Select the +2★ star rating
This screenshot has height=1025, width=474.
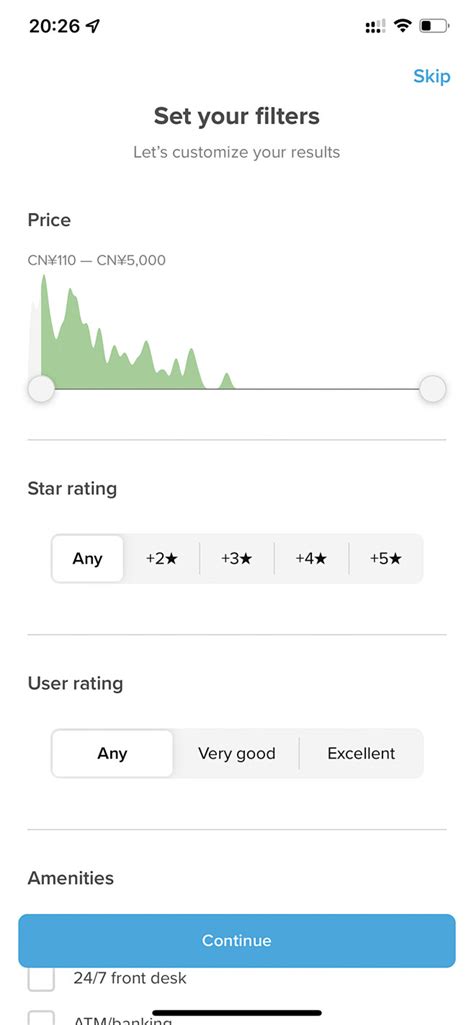161,559
